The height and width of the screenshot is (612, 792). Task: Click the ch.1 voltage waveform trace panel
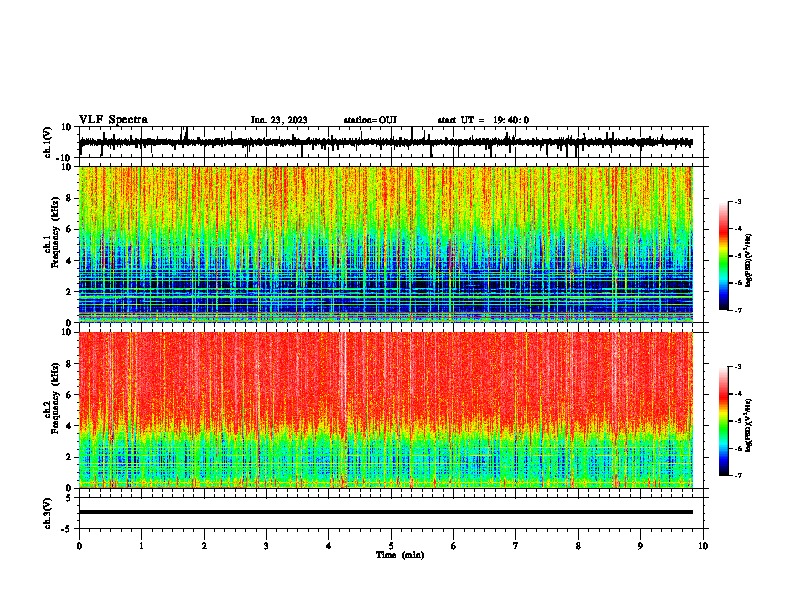pyautogui.click(x=393, y=142)
